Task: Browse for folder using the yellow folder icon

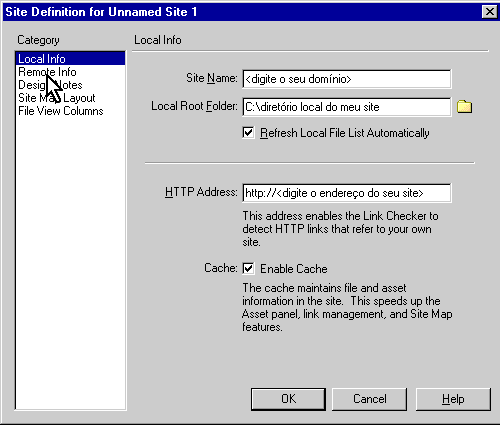Action: click(x=464, y=107)
